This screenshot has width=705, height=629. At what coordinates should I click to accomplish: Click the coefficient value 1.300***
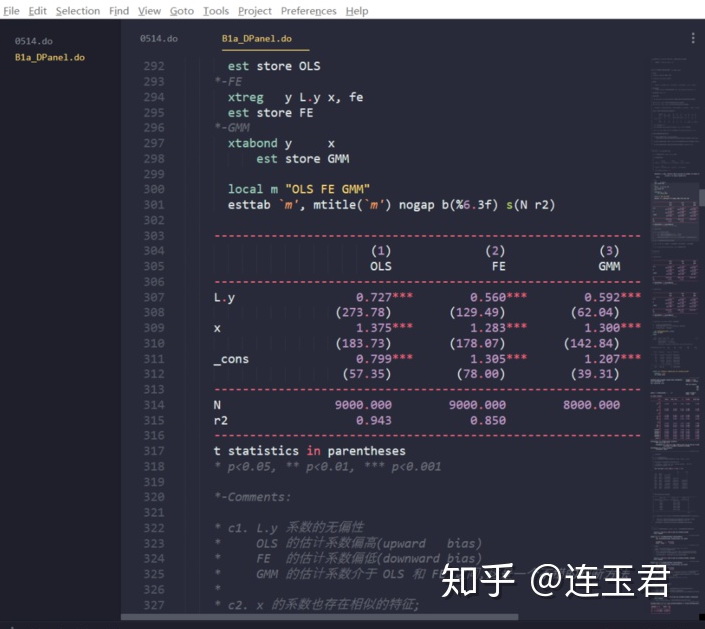click(612, 328)
